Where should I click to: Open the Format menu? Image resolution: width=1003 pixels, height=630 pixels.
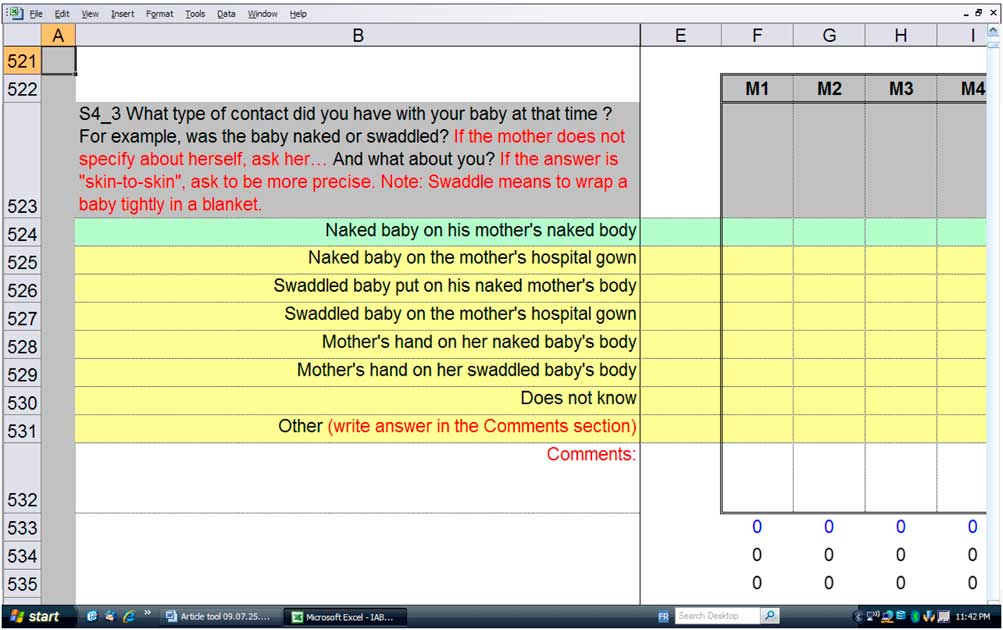point(159,14)
